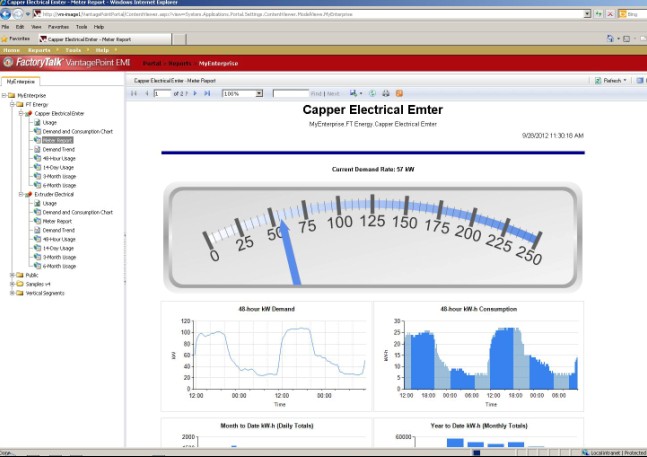
Task: Expand the Public folder in tree
Action: (12, 275)
